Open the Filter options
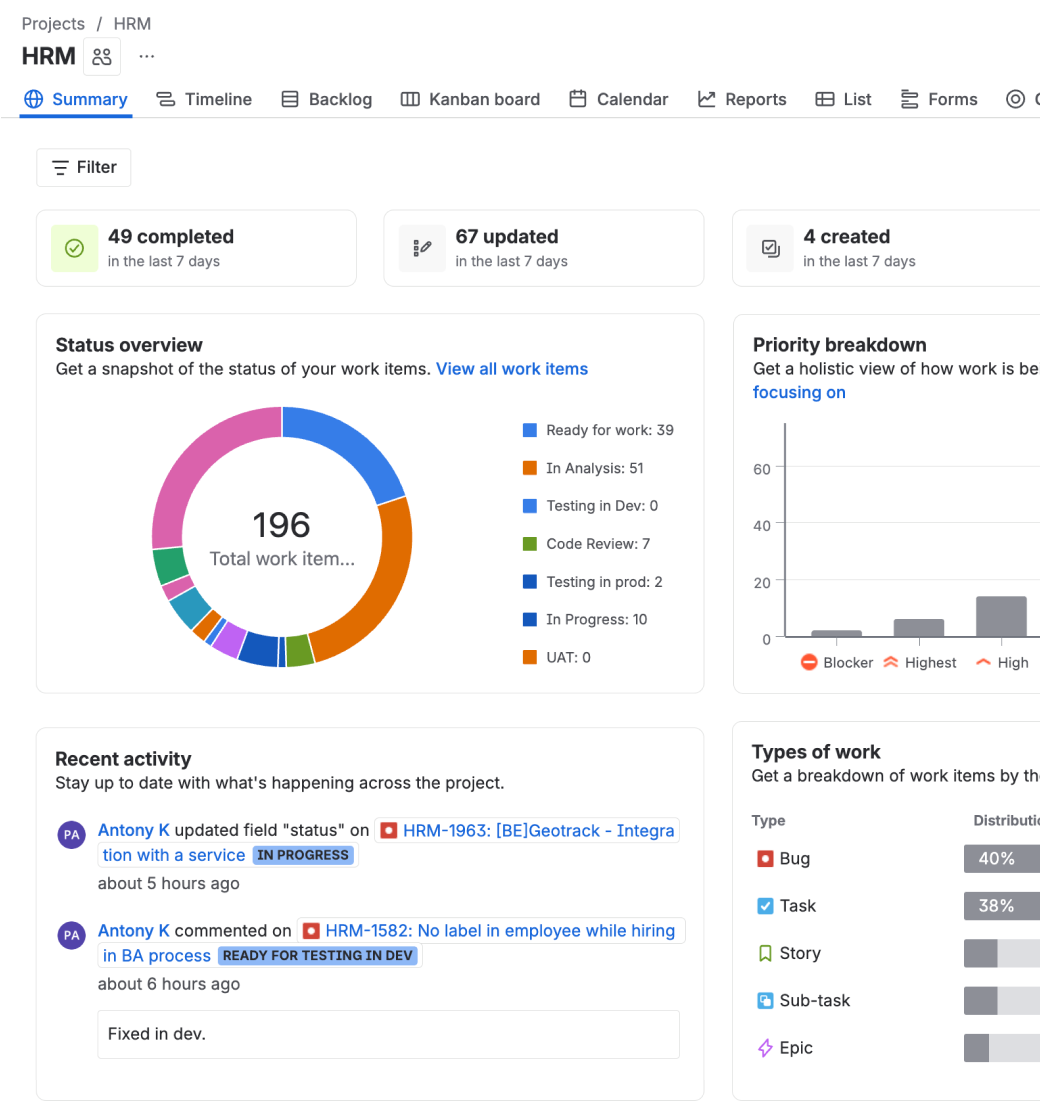Screen dimensions: 1040x1120 click(84, 167)
